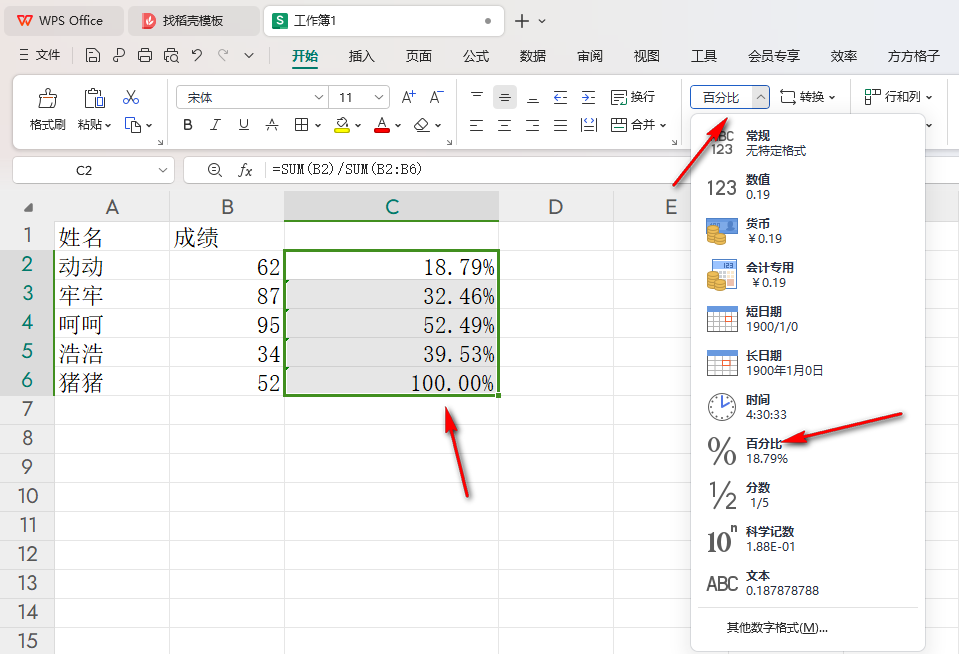959x654 pixels.
Task: Switch to 视图 ribbon tab
Action: tap(646, 56)
